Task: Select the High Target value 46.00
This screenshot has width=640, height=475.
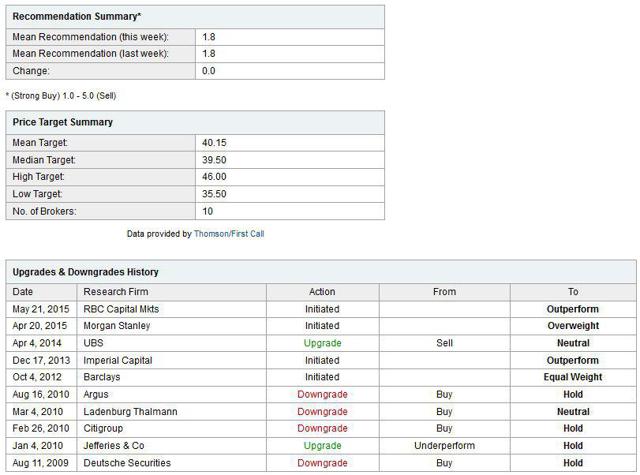Action: click(x=214, y=177)
